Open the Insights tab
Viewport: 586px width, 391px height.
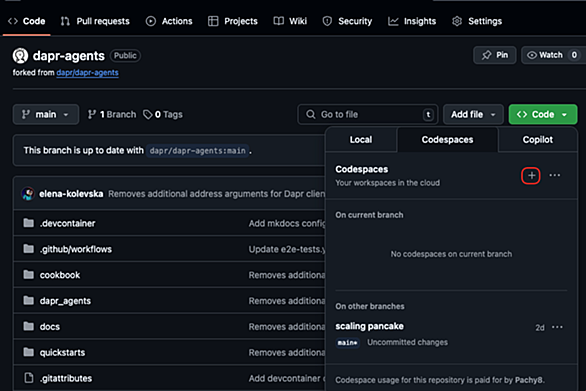point(412,21)
